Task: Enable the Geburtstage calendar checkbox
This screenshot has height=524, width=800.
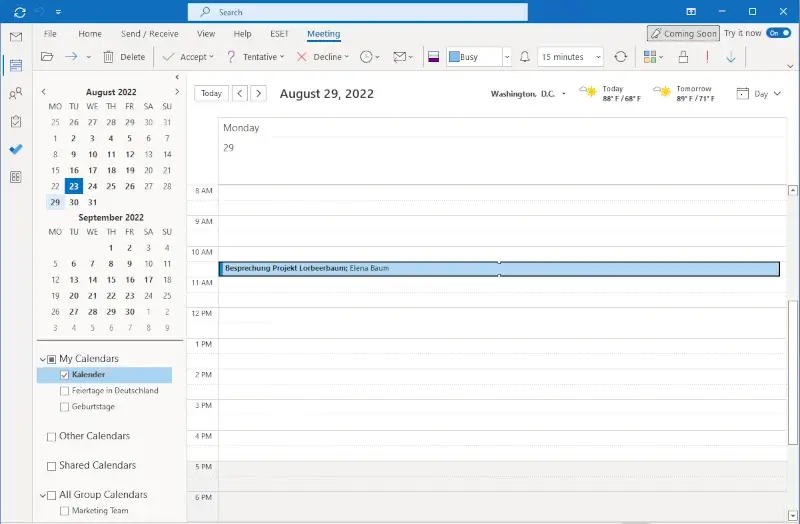Action: click(64, 407)
